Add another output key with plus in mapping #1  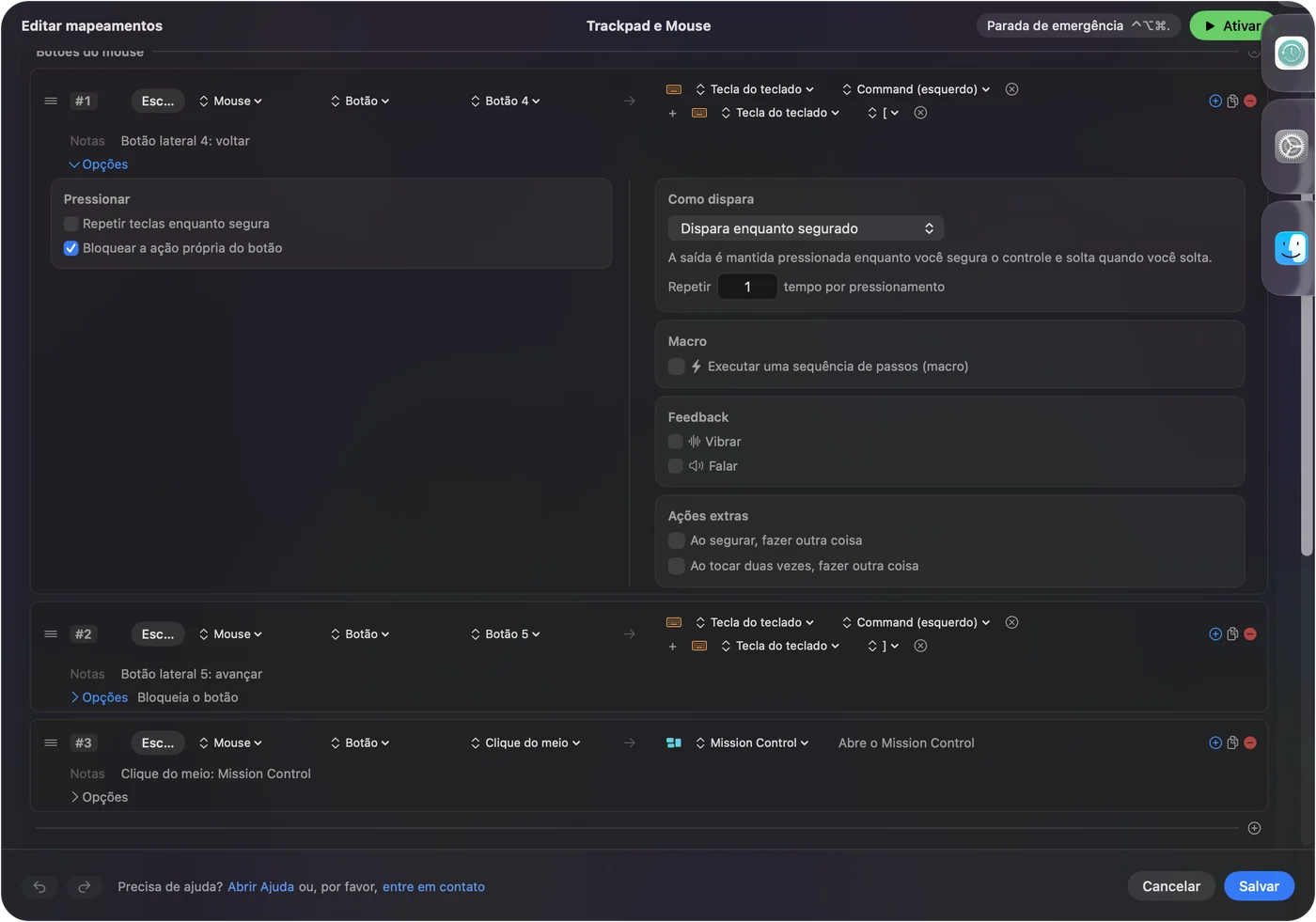pyautogui.click(x=672, y=114)
